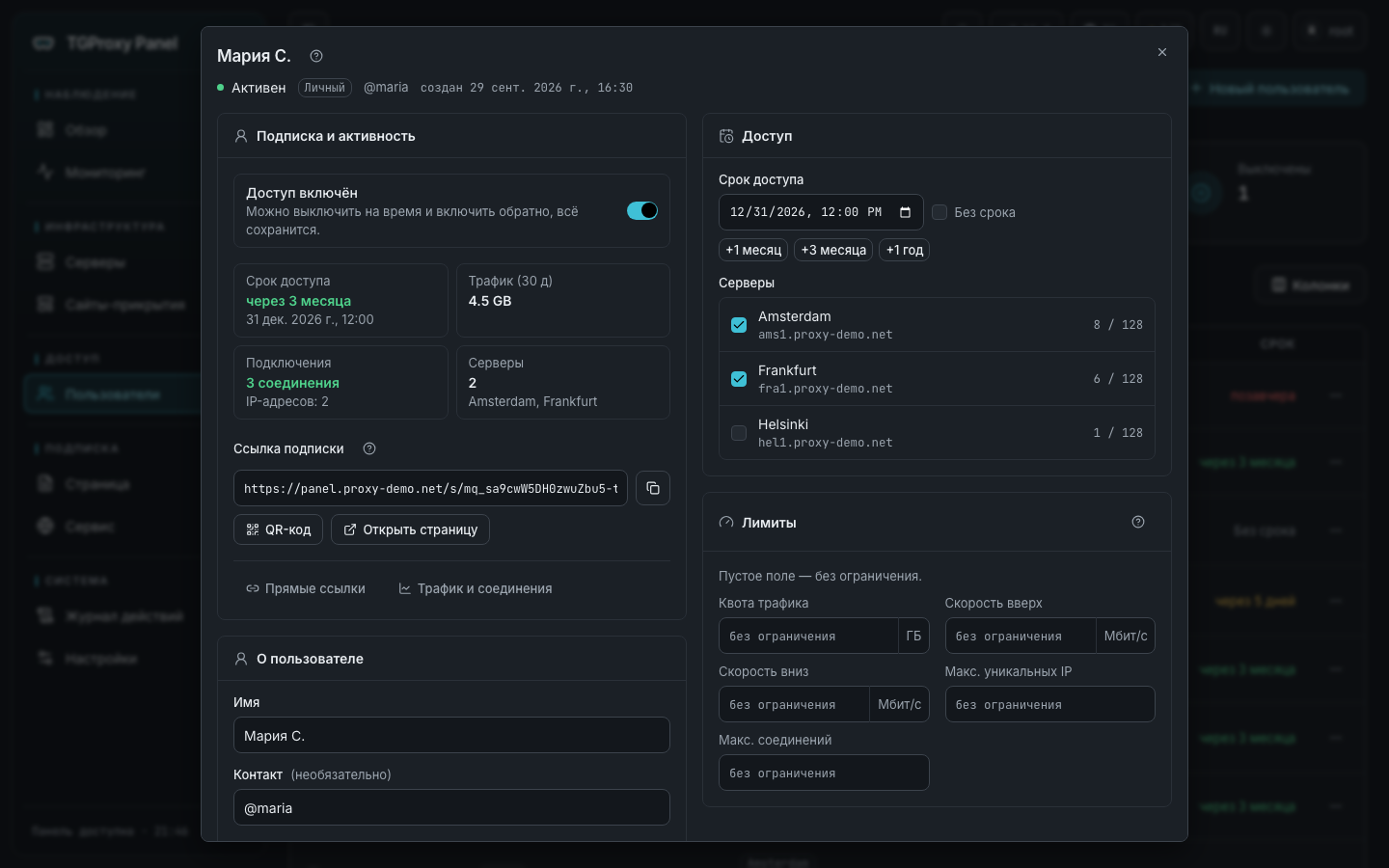This screenshot has height=868, width=1389.
Task: Copy the subscription link with the copy icon
Action: pyautogui.click(x=653, y=488)
